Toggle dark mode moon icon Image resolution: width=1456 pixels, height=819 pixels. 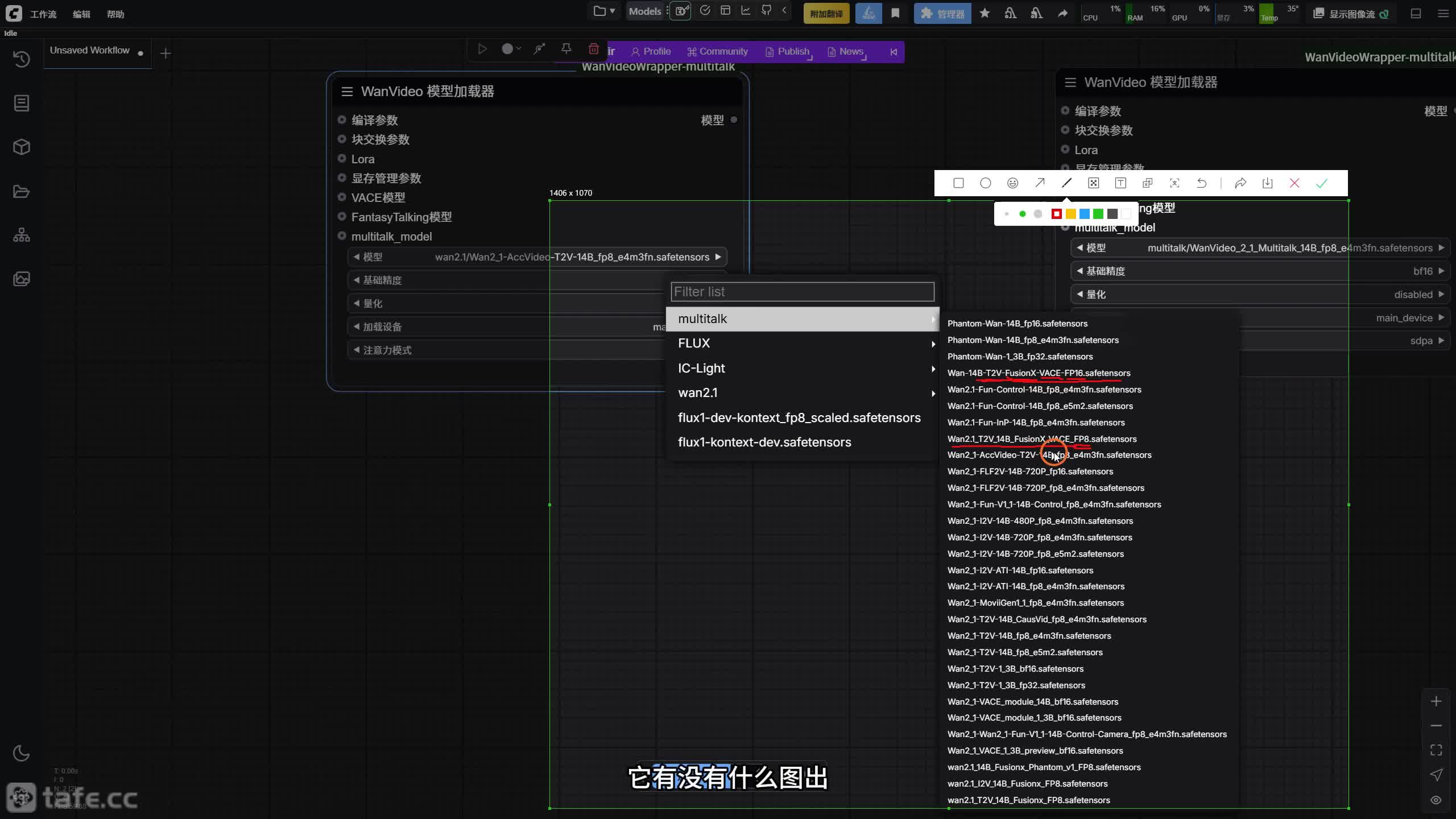21,753
